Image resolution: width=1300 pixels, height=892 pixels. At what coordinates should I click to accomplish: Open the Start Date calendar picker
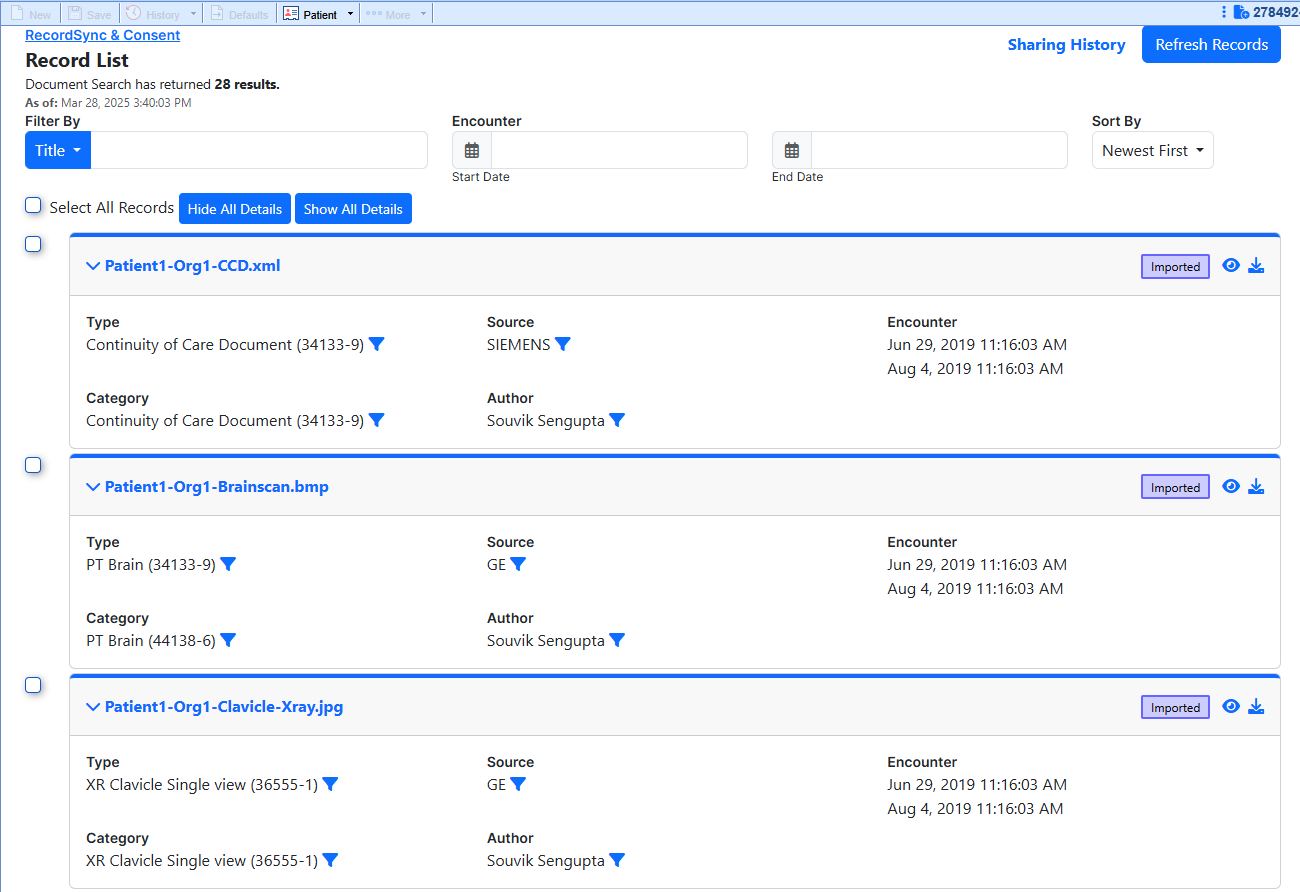(x=472, y=150)
